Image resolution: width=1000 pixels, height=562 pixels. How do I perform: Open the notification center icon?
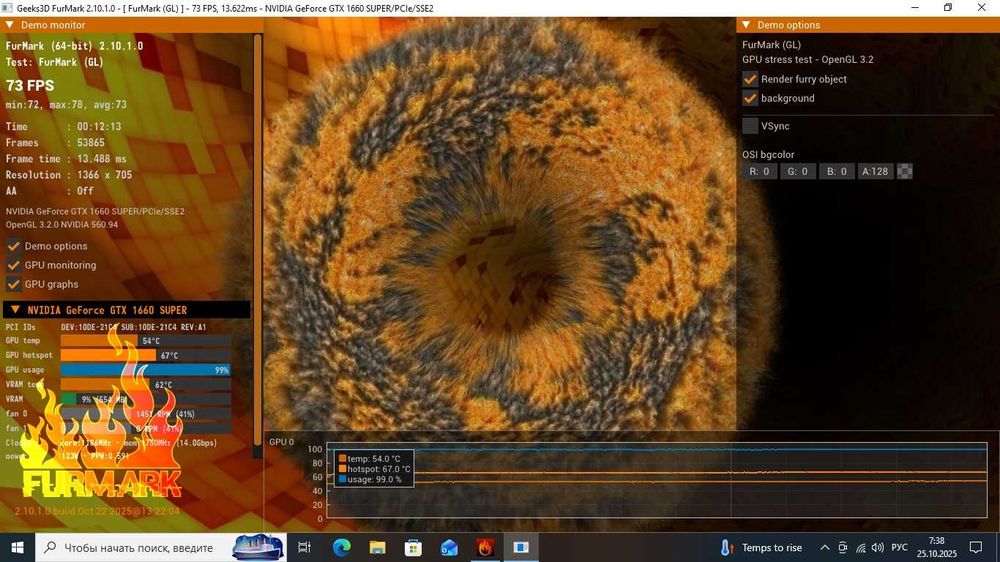pos(975,547)
